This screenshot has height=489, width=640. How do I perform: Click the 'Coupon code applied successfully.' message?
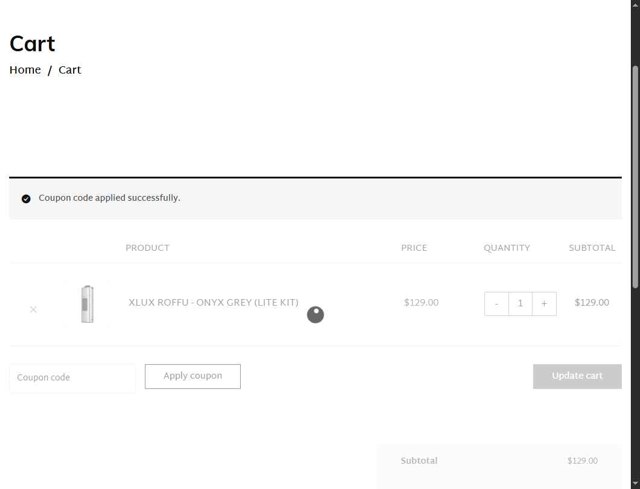pos(109,198)
